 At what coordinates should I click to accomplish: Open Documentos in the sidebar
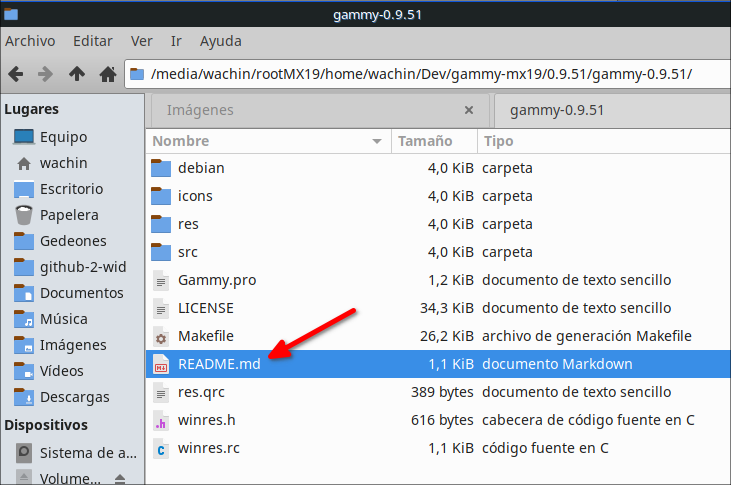point(72,293)
